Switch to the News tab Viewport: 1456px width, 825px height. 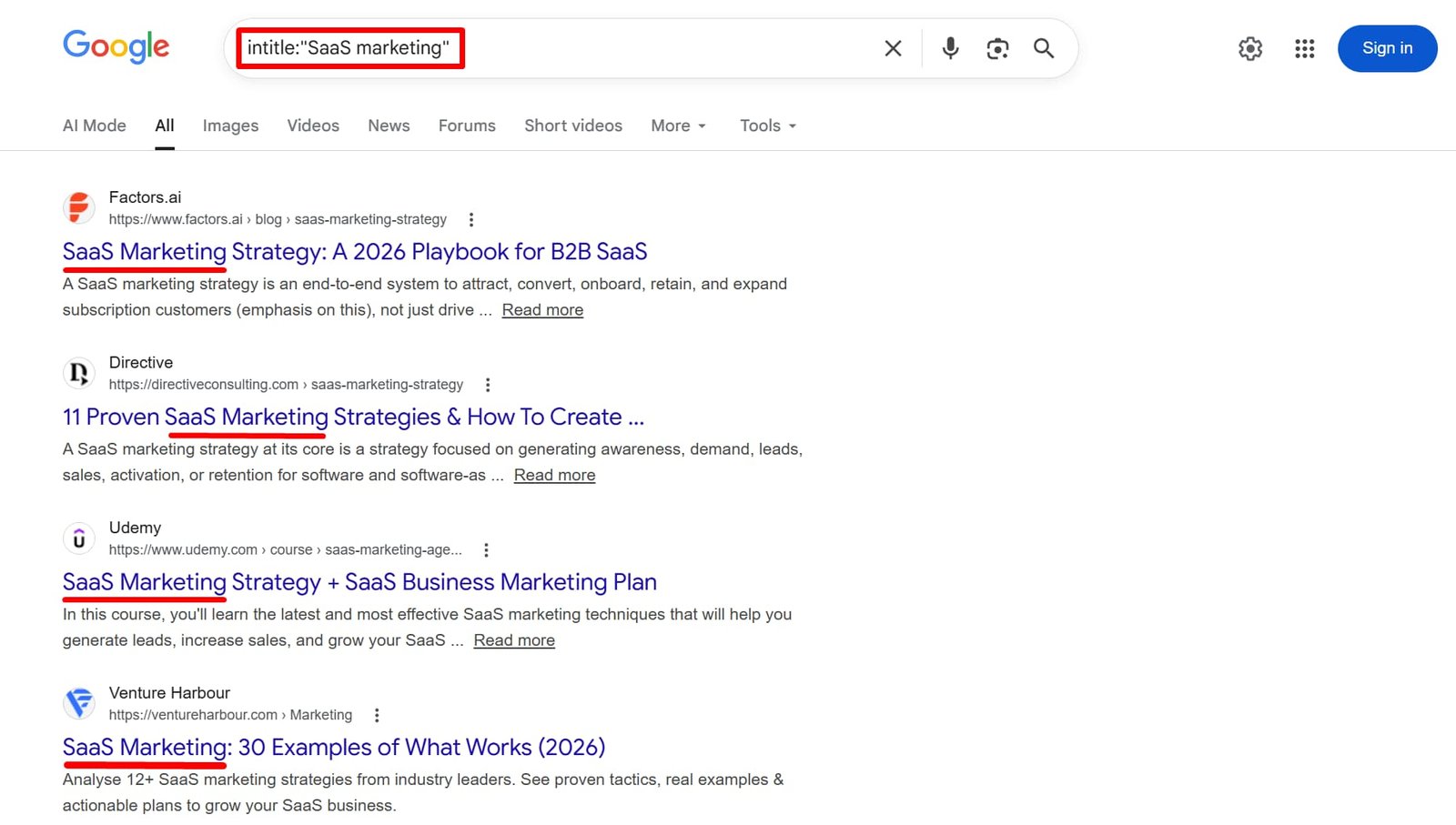[389, 126]
